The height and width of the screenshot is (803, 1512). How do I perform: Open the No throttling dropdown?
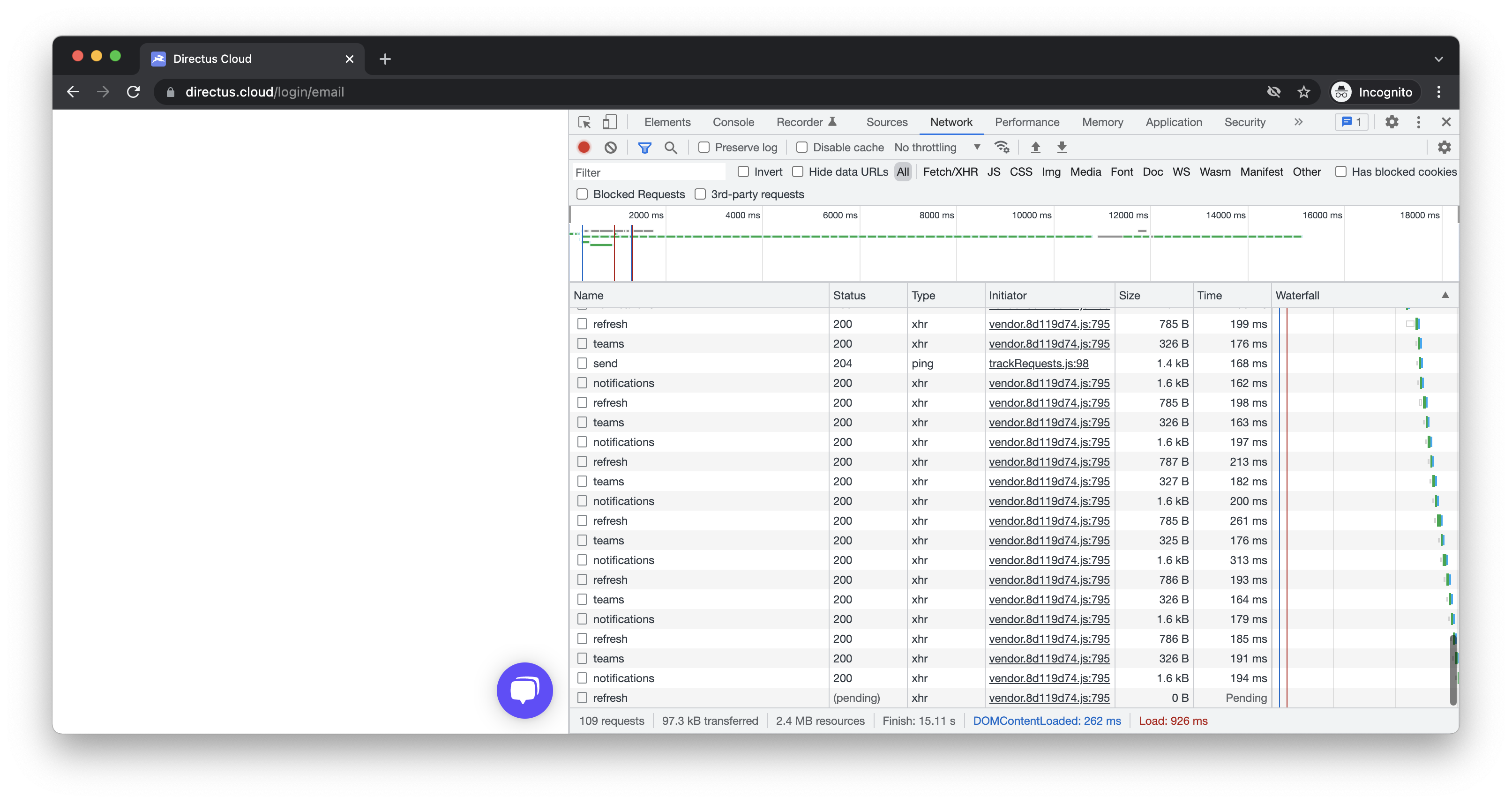937,148
